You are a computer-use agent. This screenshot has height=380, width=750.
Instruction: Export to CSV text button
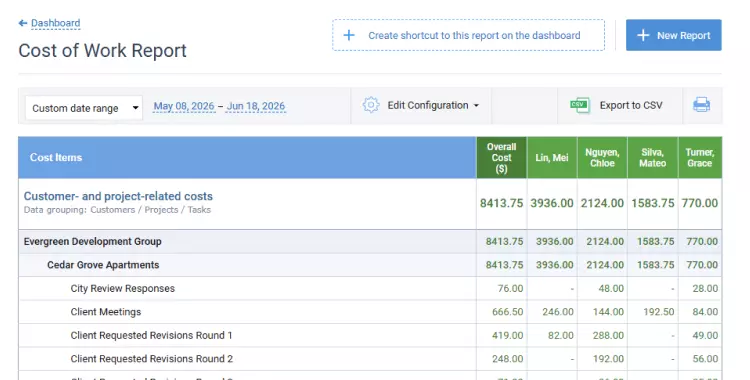(631, 105)
